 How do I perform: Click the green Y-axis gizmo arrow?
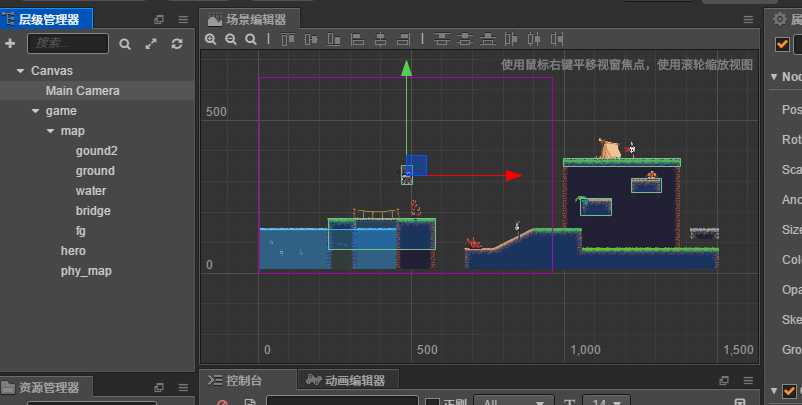pos(407,69)
